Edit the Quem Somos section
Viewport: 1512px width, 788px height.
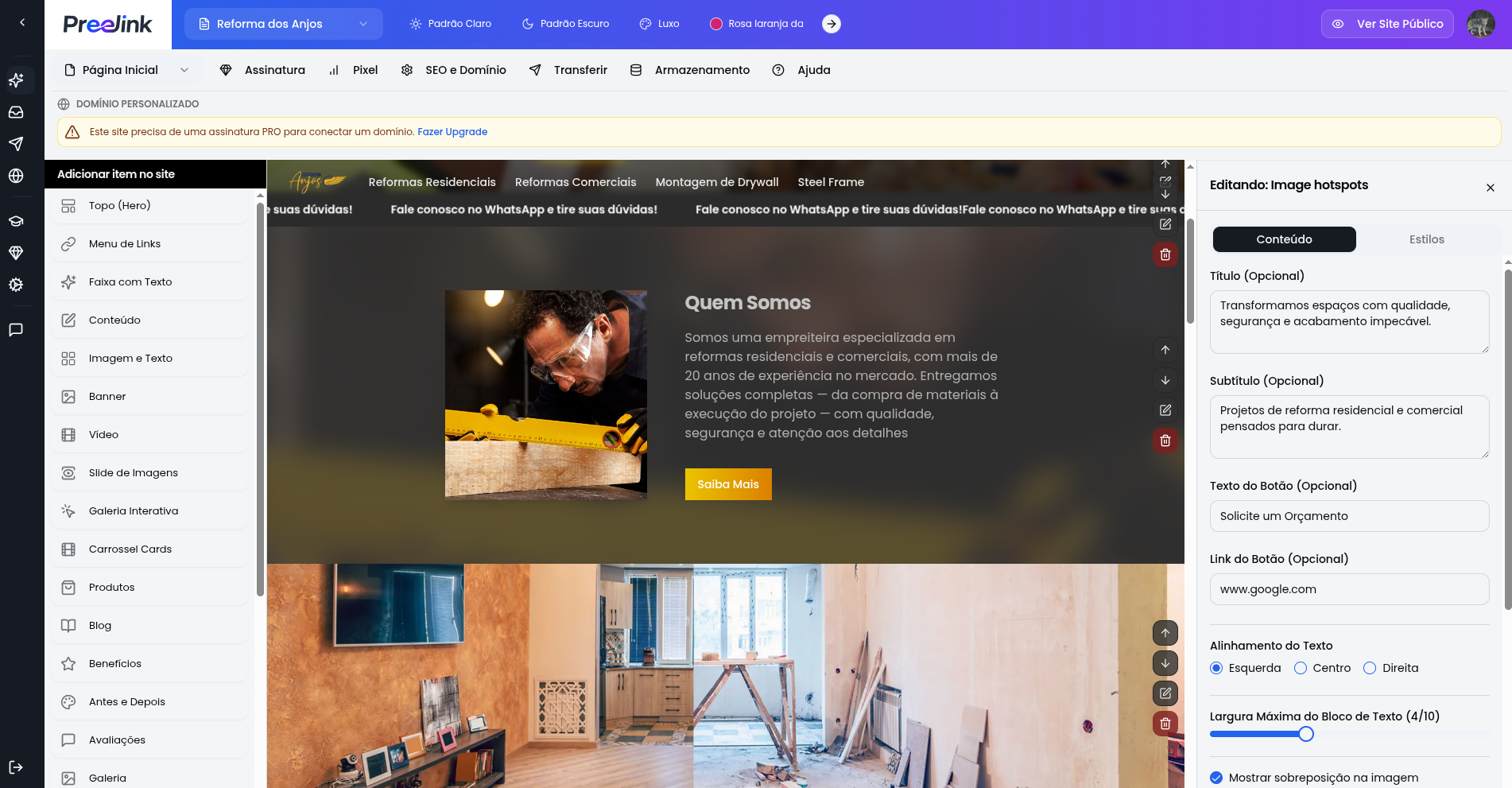[1165, 410]
